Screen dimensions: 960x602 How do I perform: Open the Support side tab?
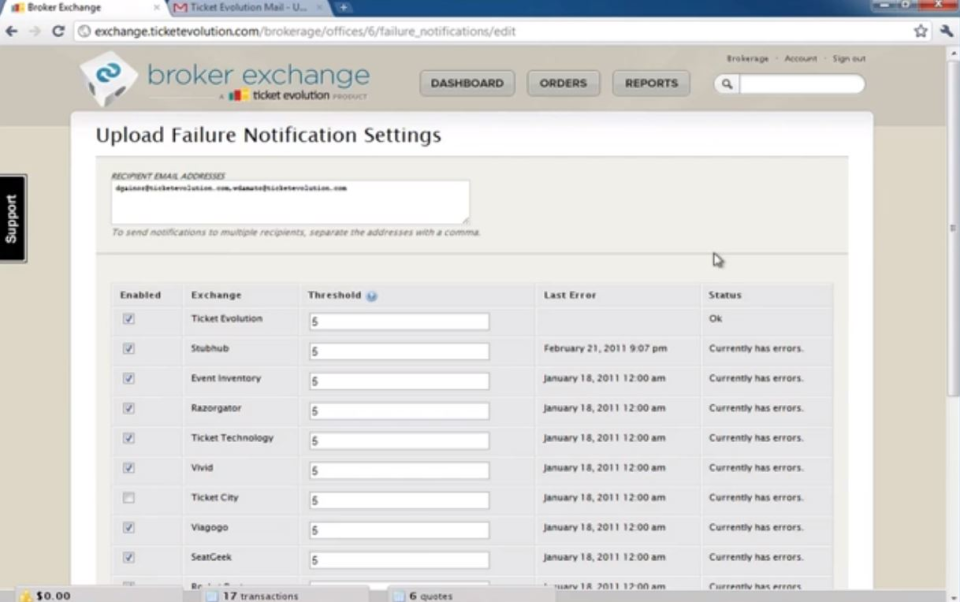pos(12,216)
